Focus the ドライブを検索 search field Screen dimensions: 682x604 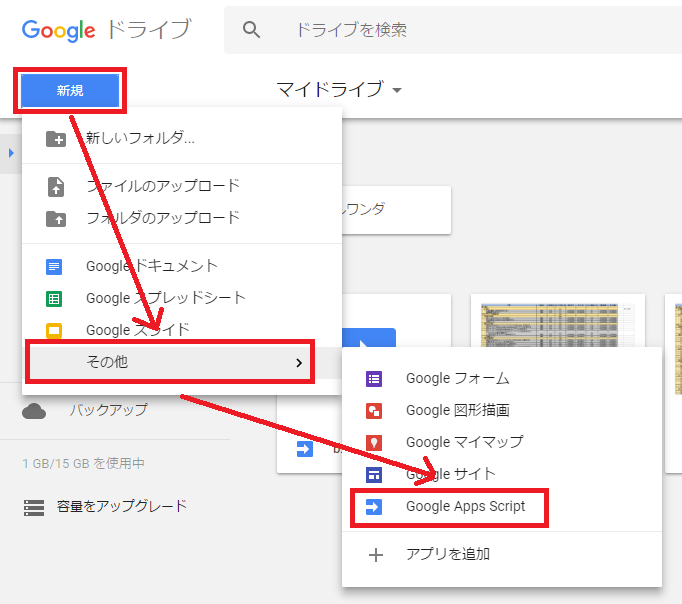point(452,30)
